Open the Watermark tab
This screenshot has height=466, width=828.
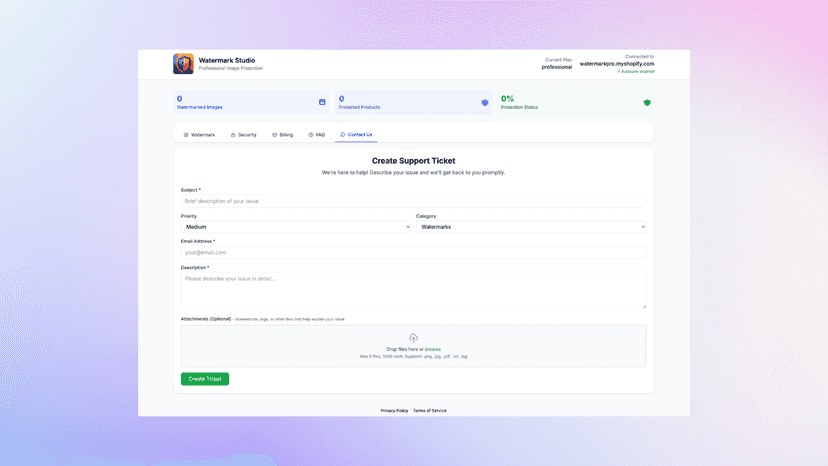pyautogui.click(x=199, y=135)
